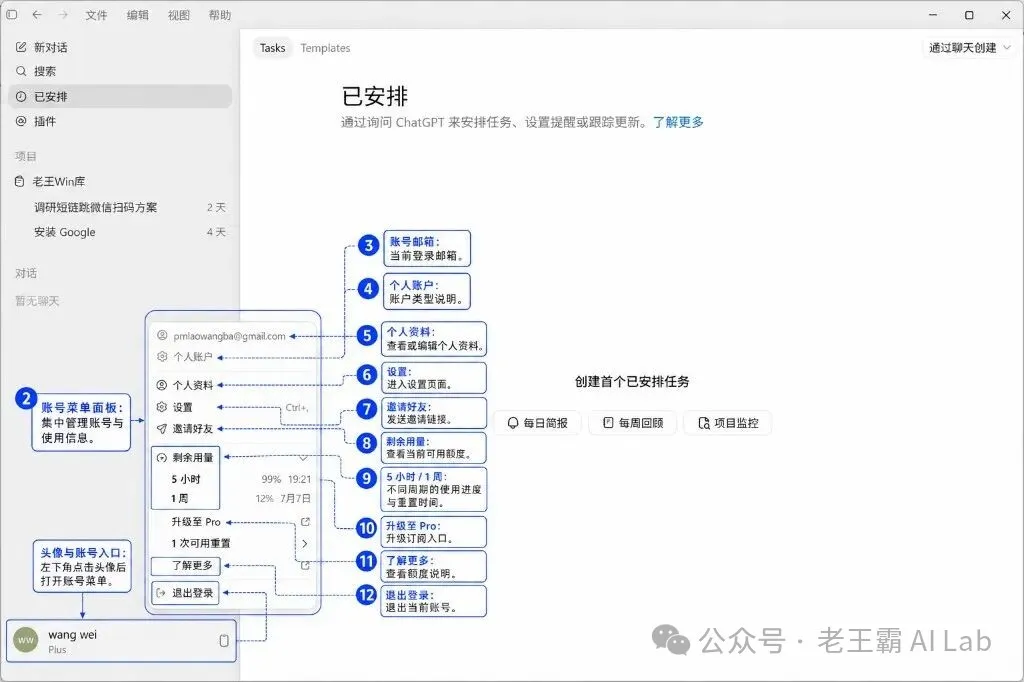Screen dimensions: 1024x682
Task: Click 升级至 Pro in the account menu
Action: click(x=196, y=522)
